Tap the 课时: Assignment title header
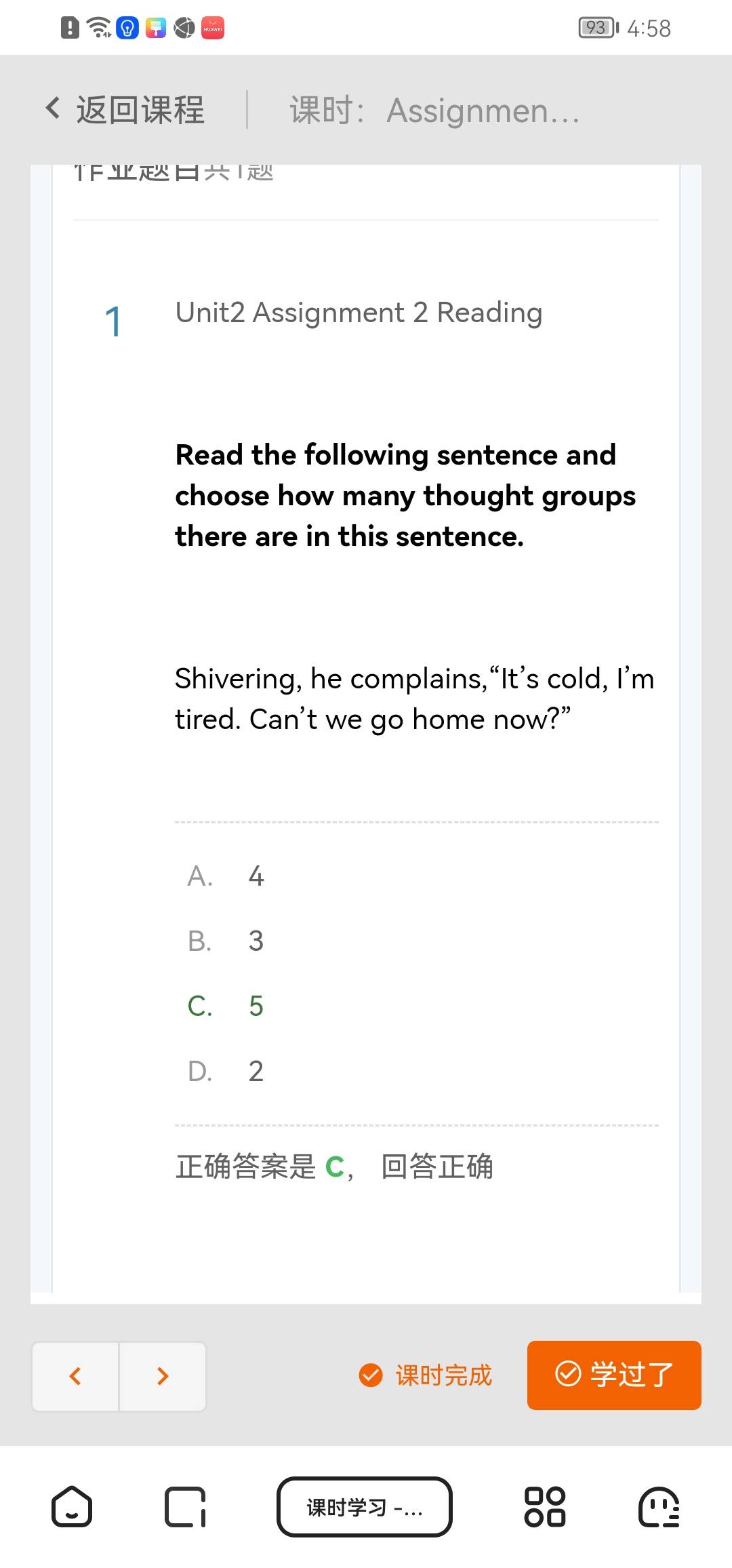 [x=434, y=111]
